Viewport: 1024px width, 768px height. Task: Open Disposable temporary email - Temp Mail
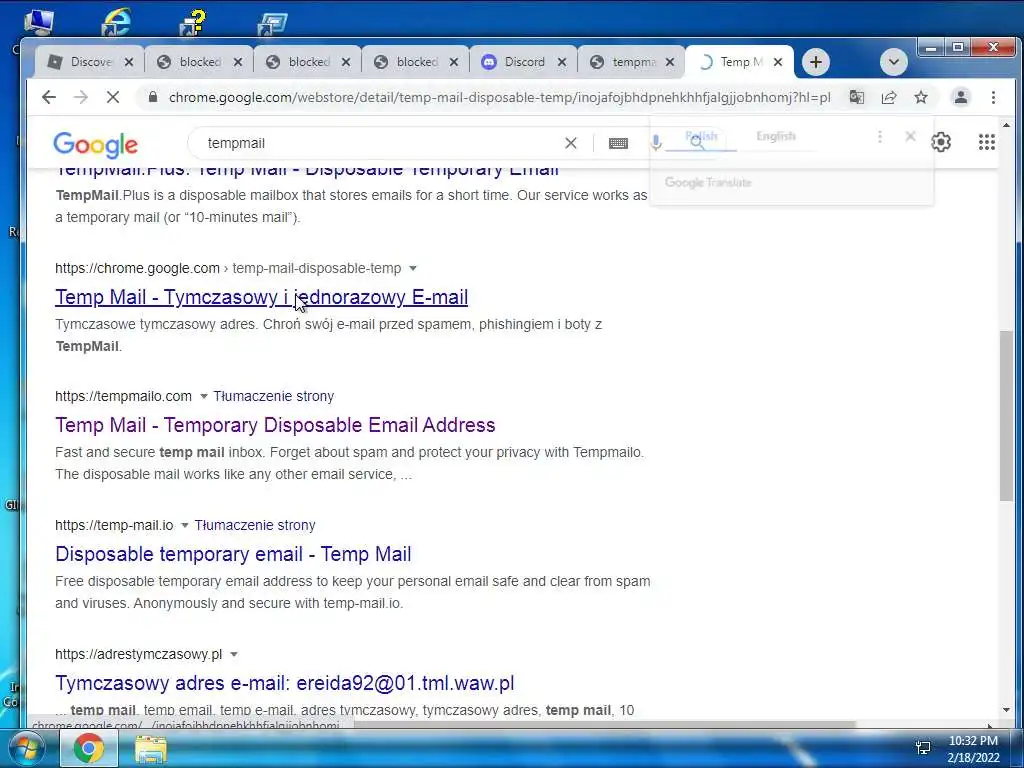click(x=233, y=554)
